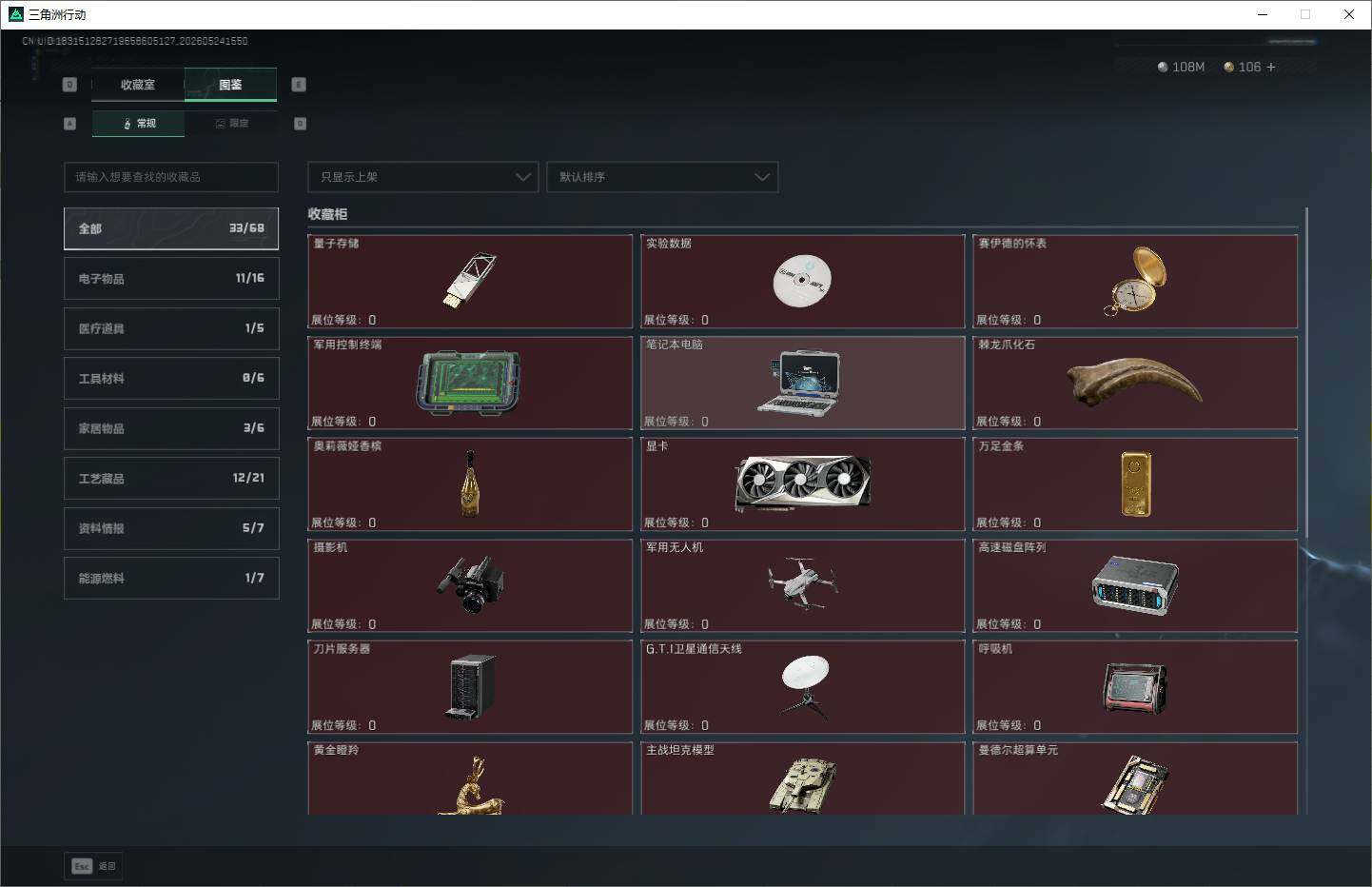
Task: Expand the 默认排序 sort dropdown
Action: coord(662,177)
